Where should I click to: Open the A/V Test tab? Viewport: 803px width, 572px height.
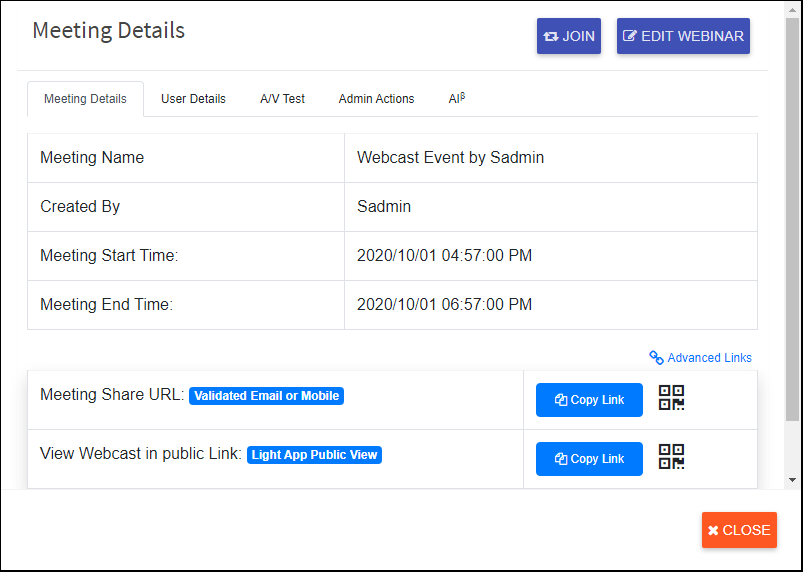tap(282, 99)
